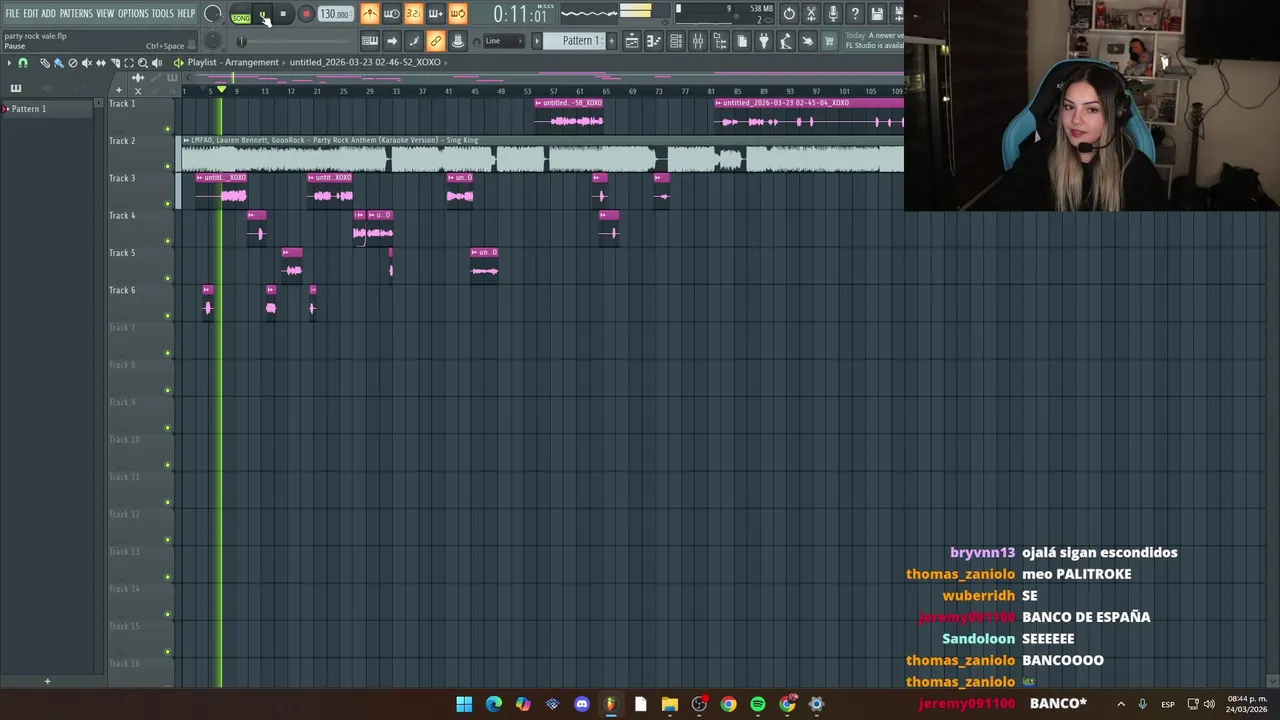The width and height of the screenshot is (1280, 720).
Task: Open the Piano roll view
Action: tap(654, 41)
